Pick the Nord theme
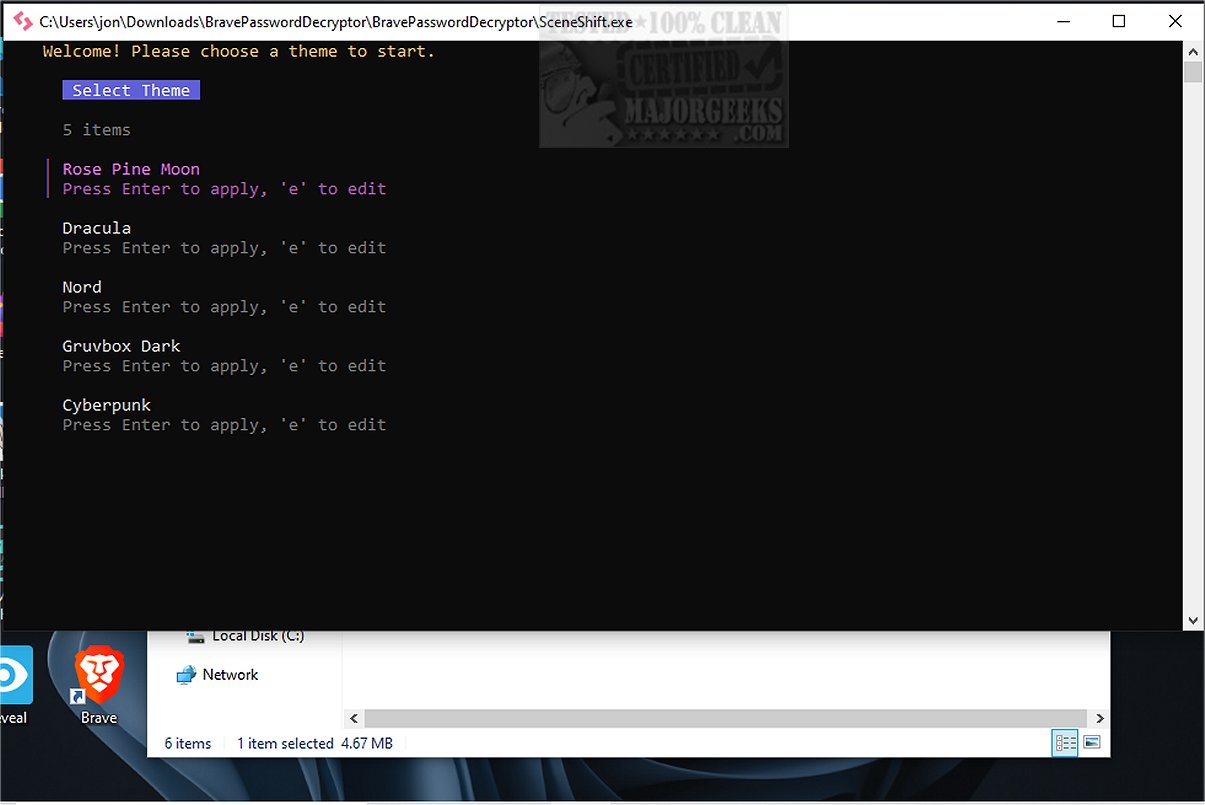 (x=82, y=288)
